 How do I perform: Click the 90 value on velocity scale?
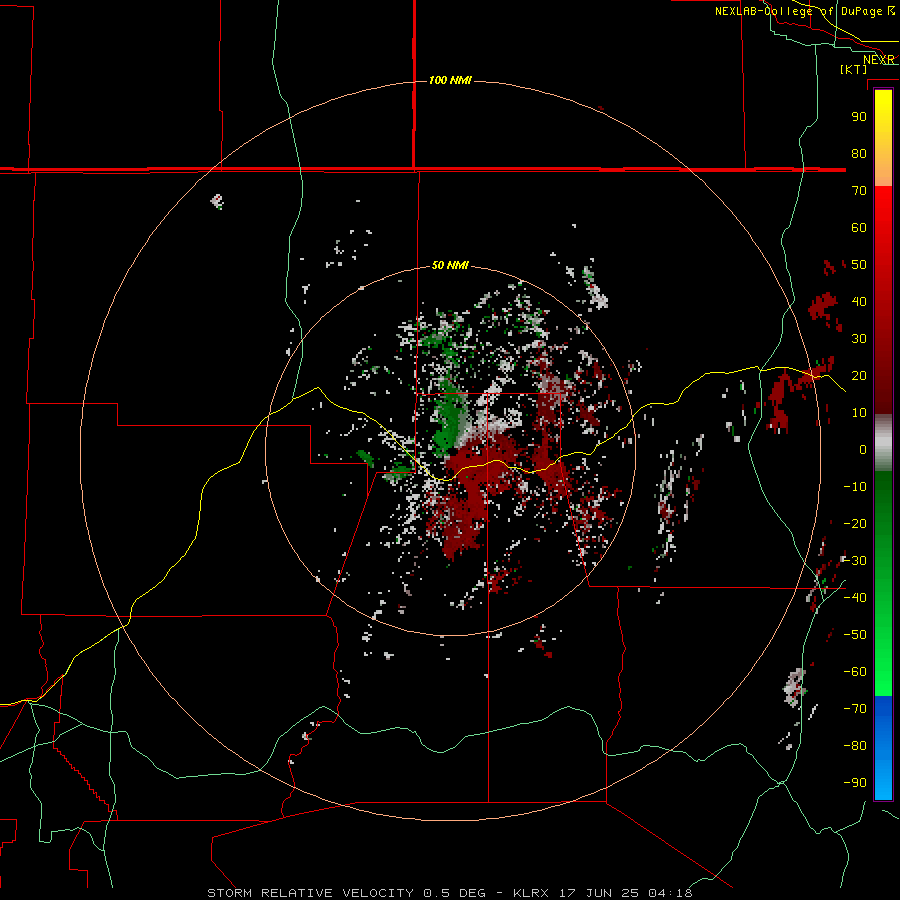point(859,117)
